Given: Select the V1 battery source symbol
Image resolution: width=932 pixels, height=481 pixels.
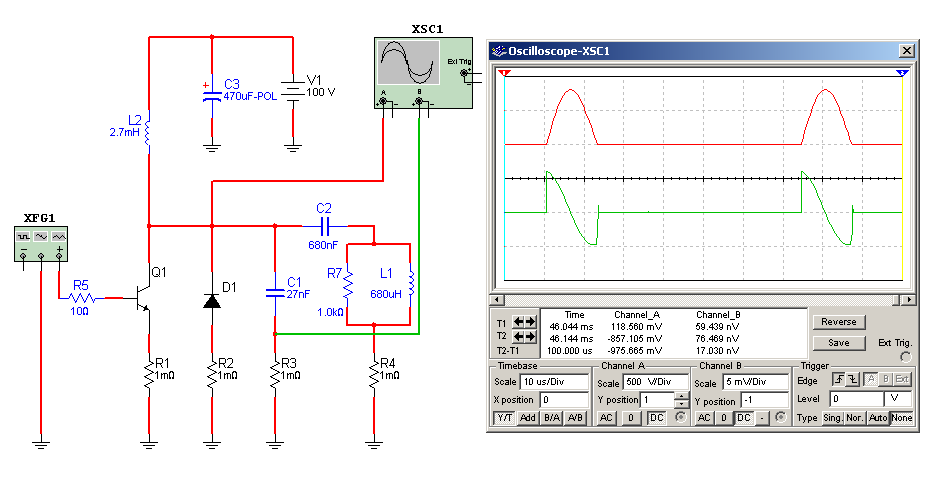Looking at the screenshot, I should (x=292, y=91).
